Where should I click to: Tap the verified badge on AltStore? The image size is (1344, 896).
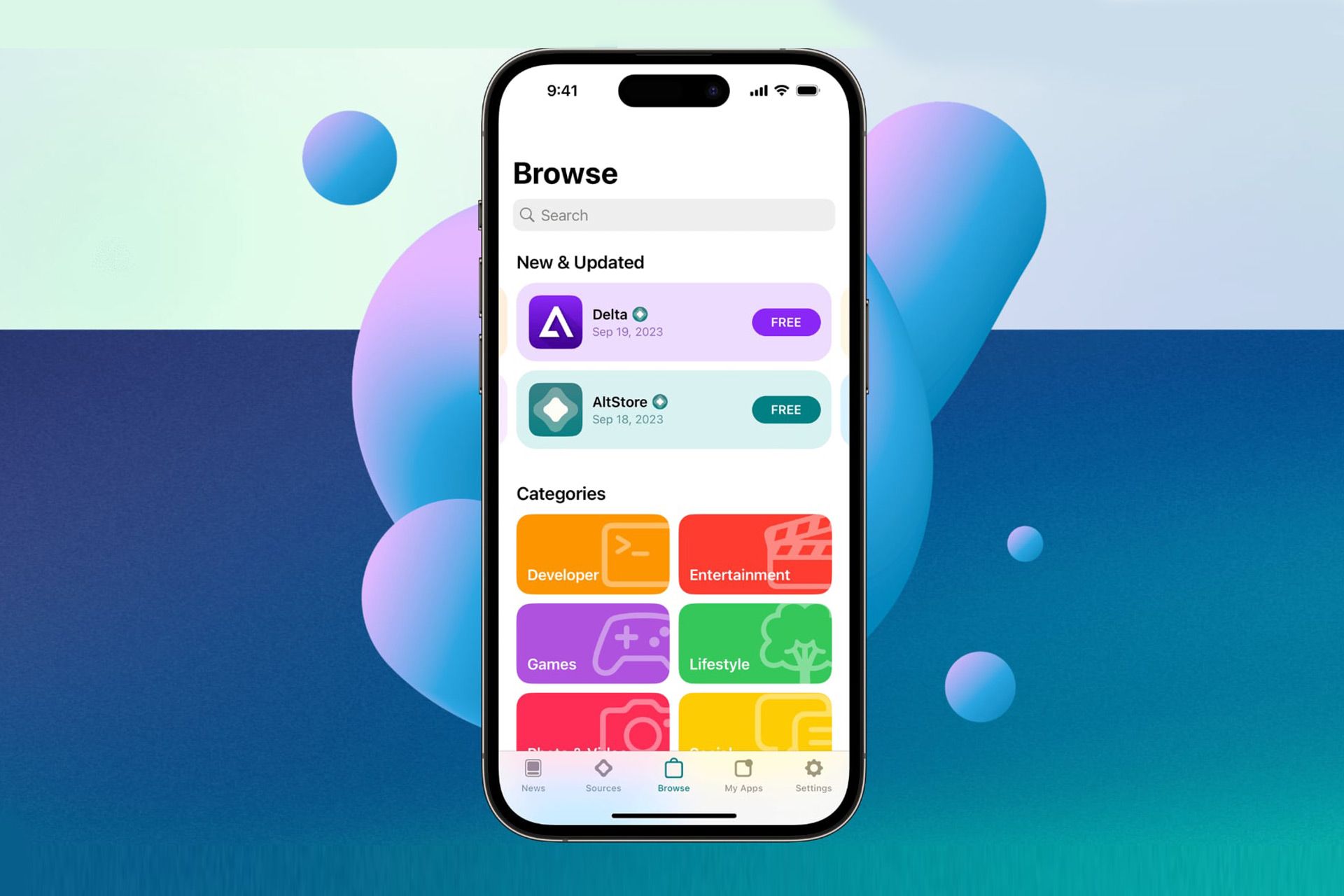[661, 402]
